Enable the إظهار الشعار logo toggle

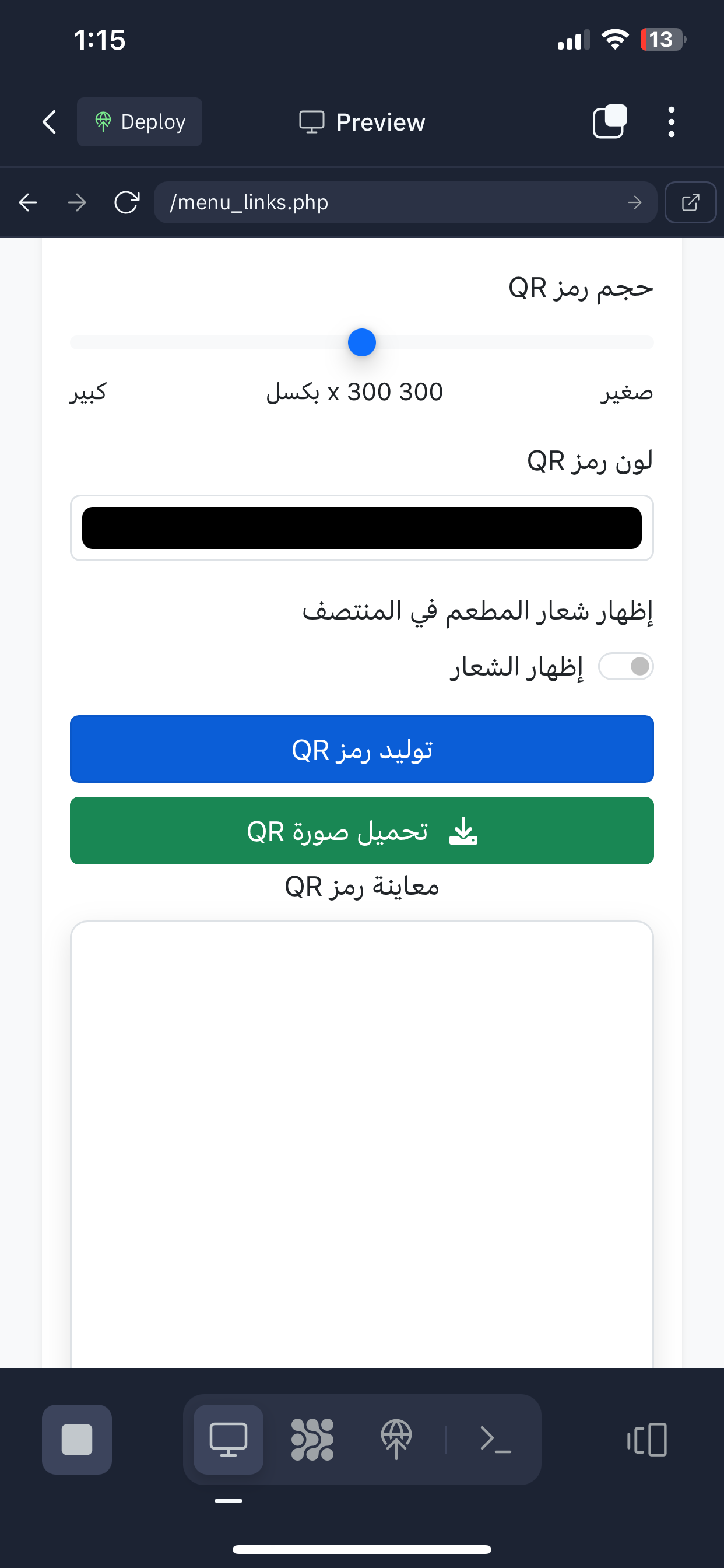pyautogui.click(x=625, y=666)
